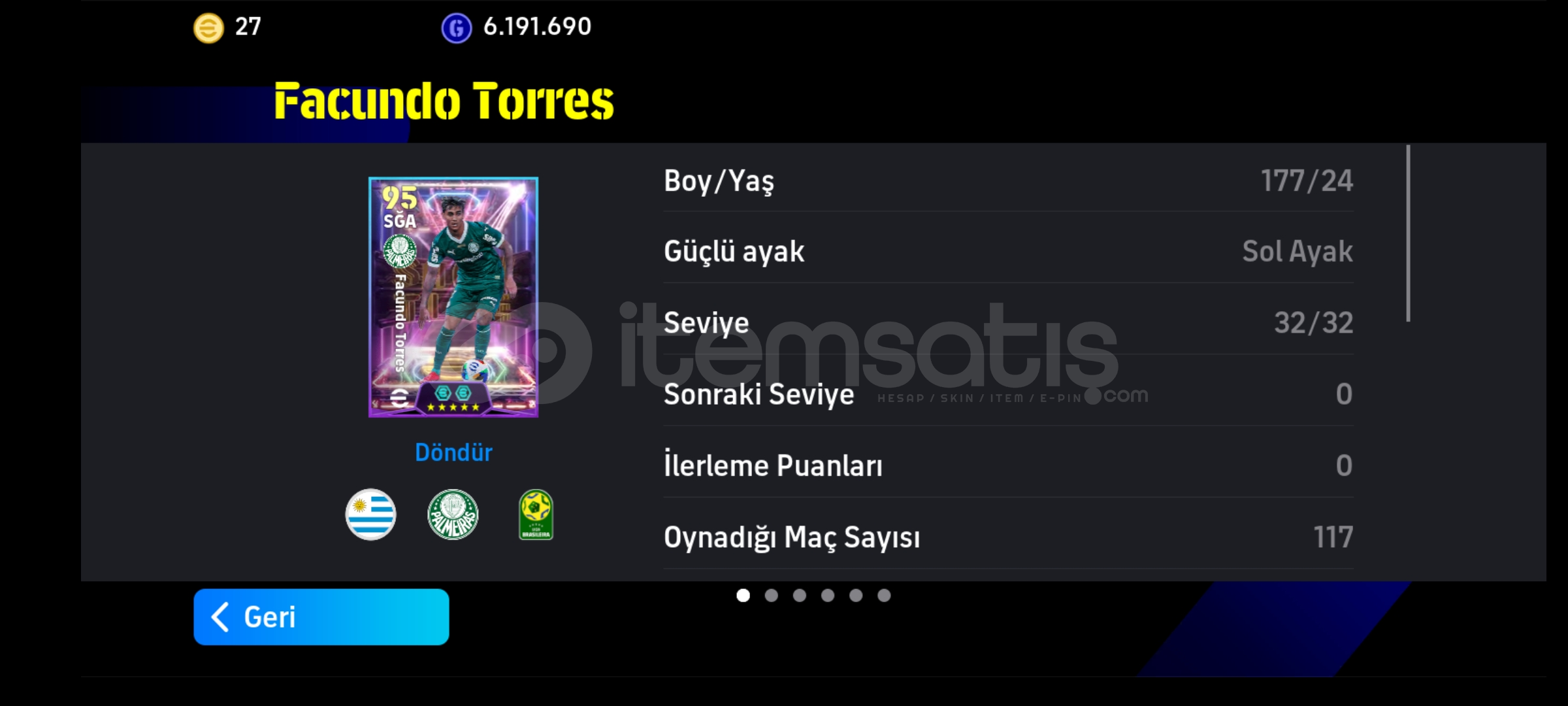Screen dimensions: 1568x706
Task: Click the Döndür link to flip the card
Action: pyautogui.click(x=453, y=452)
